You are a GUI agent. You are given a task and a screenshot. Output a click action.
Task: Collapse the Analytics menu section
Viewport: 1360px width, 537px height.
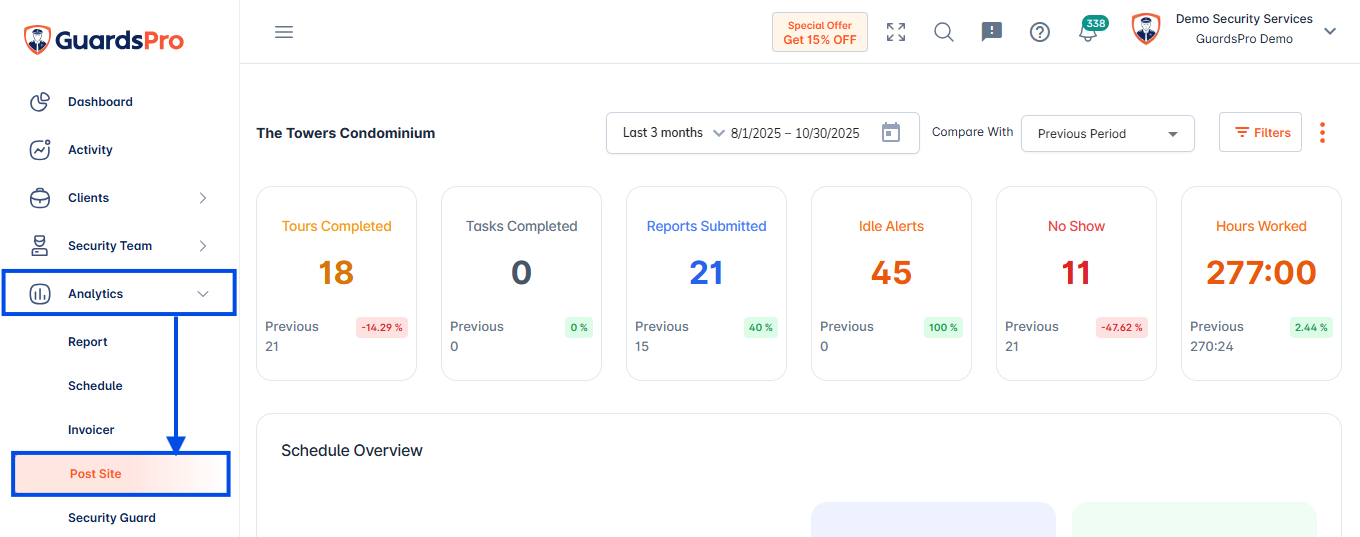point(119,293)
